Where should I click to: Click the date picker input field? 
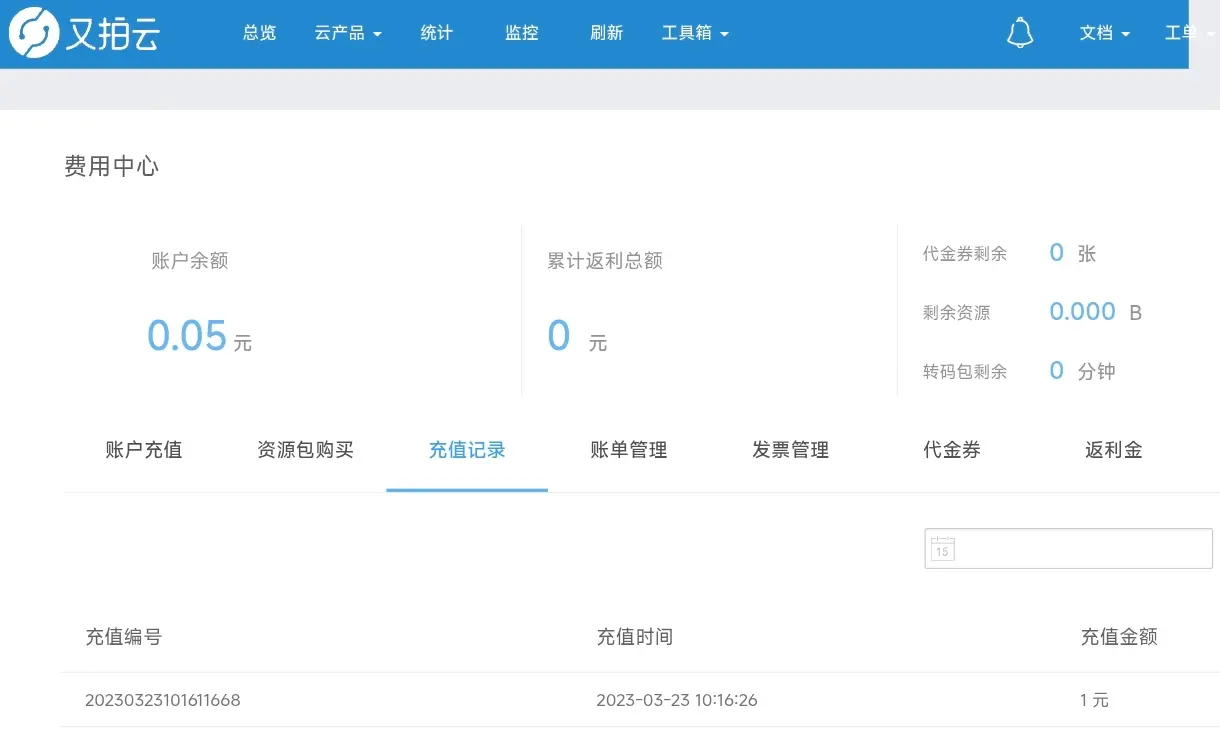pyautogui.click(x=1068, y=548)
